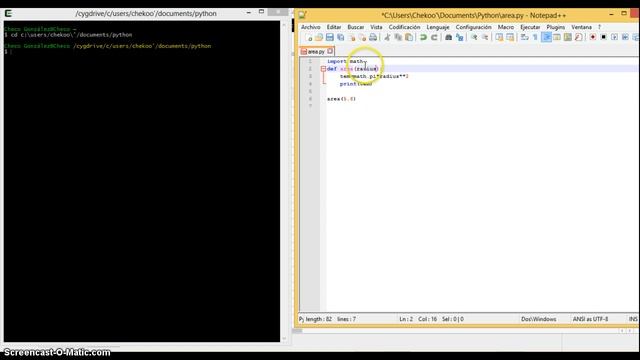Minimize the Cygwin terminal window
Screen dimensions: 640x360
point(249,13)
